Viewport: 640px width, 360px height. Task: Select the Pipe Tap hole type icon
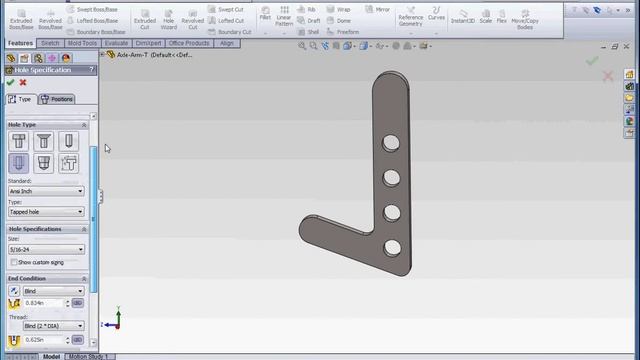[44, 163]
